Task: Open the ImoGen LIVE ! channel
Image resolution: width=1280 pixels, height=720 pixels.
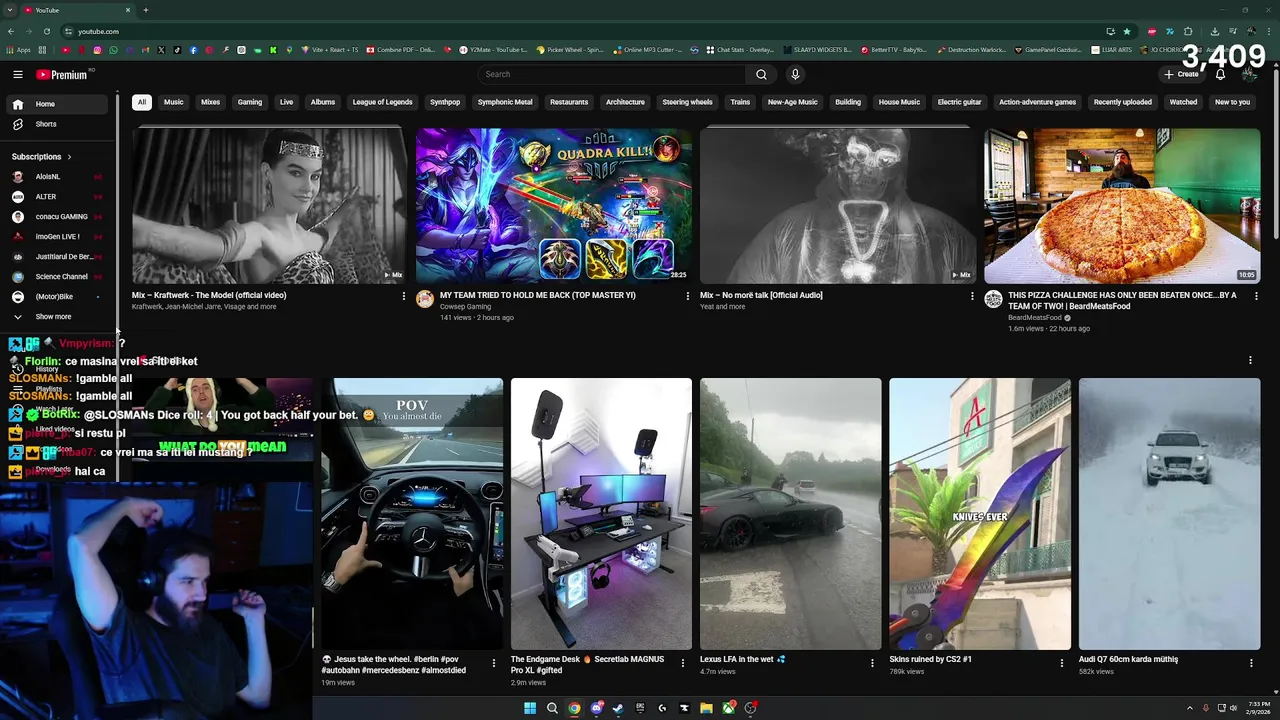Action: 56,237
